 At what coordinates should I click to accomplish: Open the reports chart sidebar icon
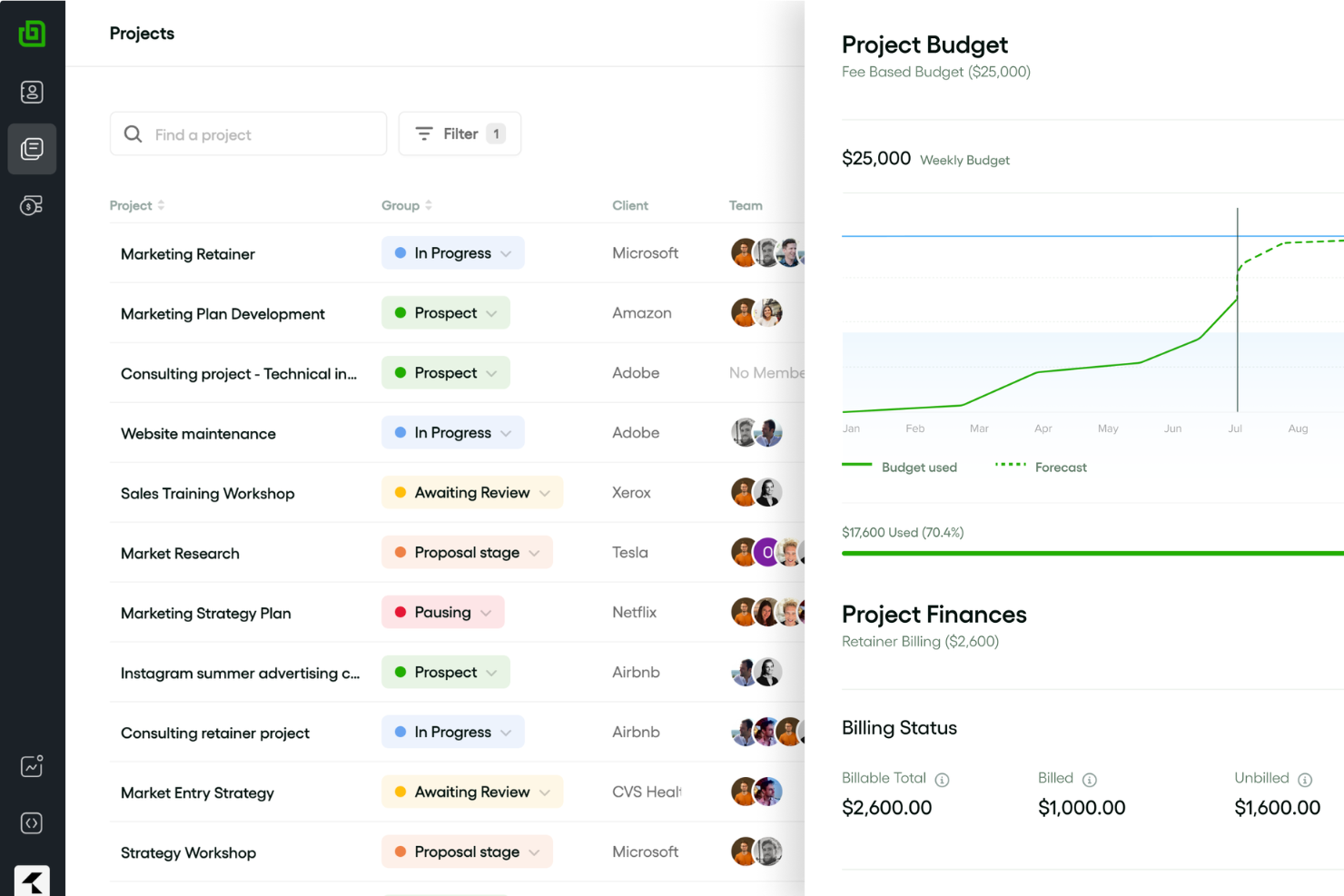tap(32, 766)
